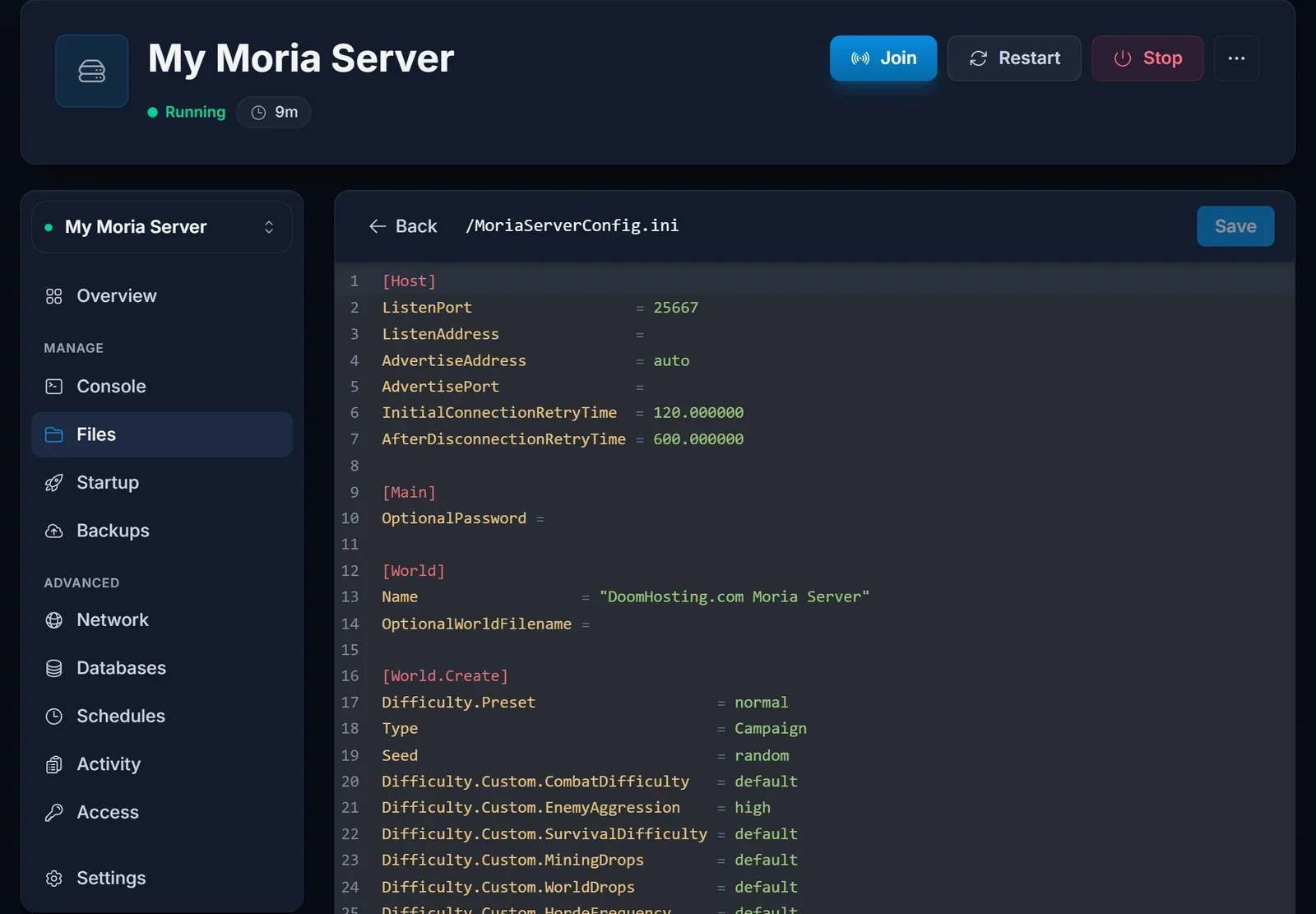Image resolution: width=1316 pixels, height=914 pixels.
Task: Click line number 15 in the gutter
Action: [x=350, y=650]
